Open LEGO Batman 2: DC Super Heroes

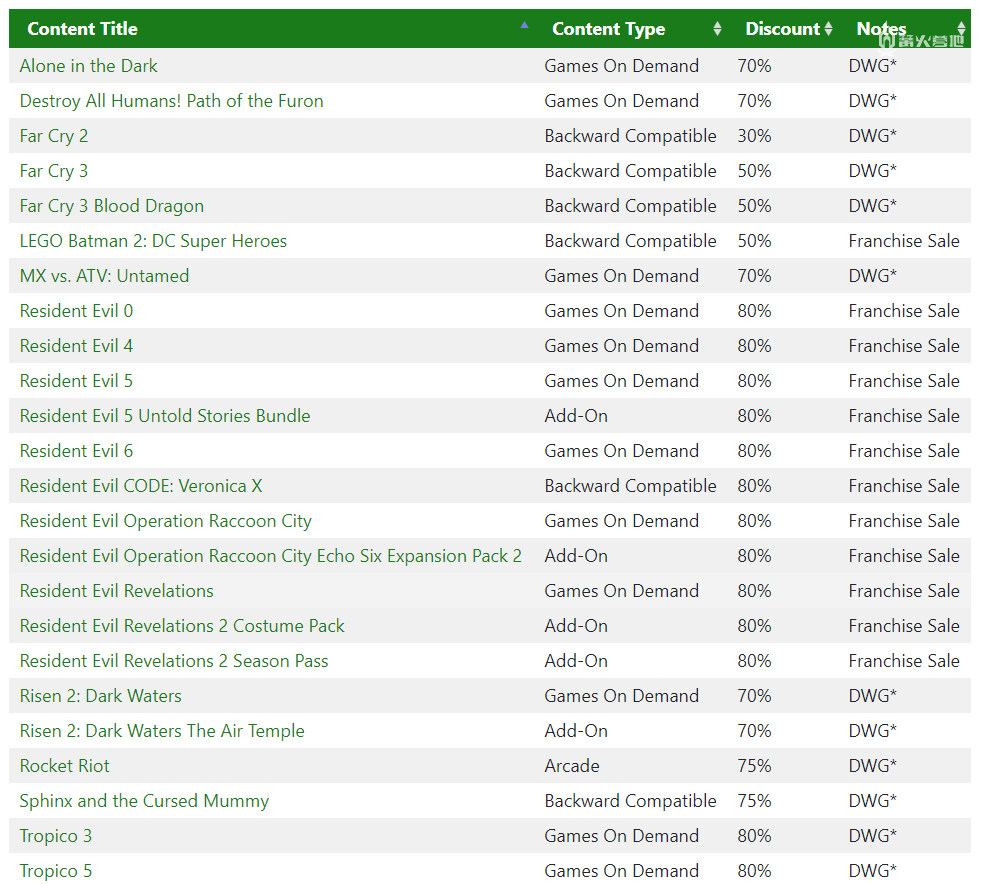(153, 241)
